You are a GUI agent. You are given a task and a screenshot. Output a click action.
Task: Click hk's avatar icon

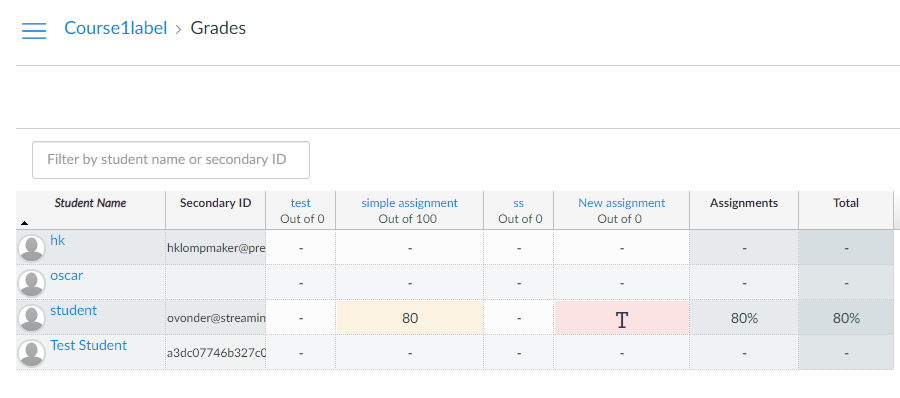pos(32,248)
